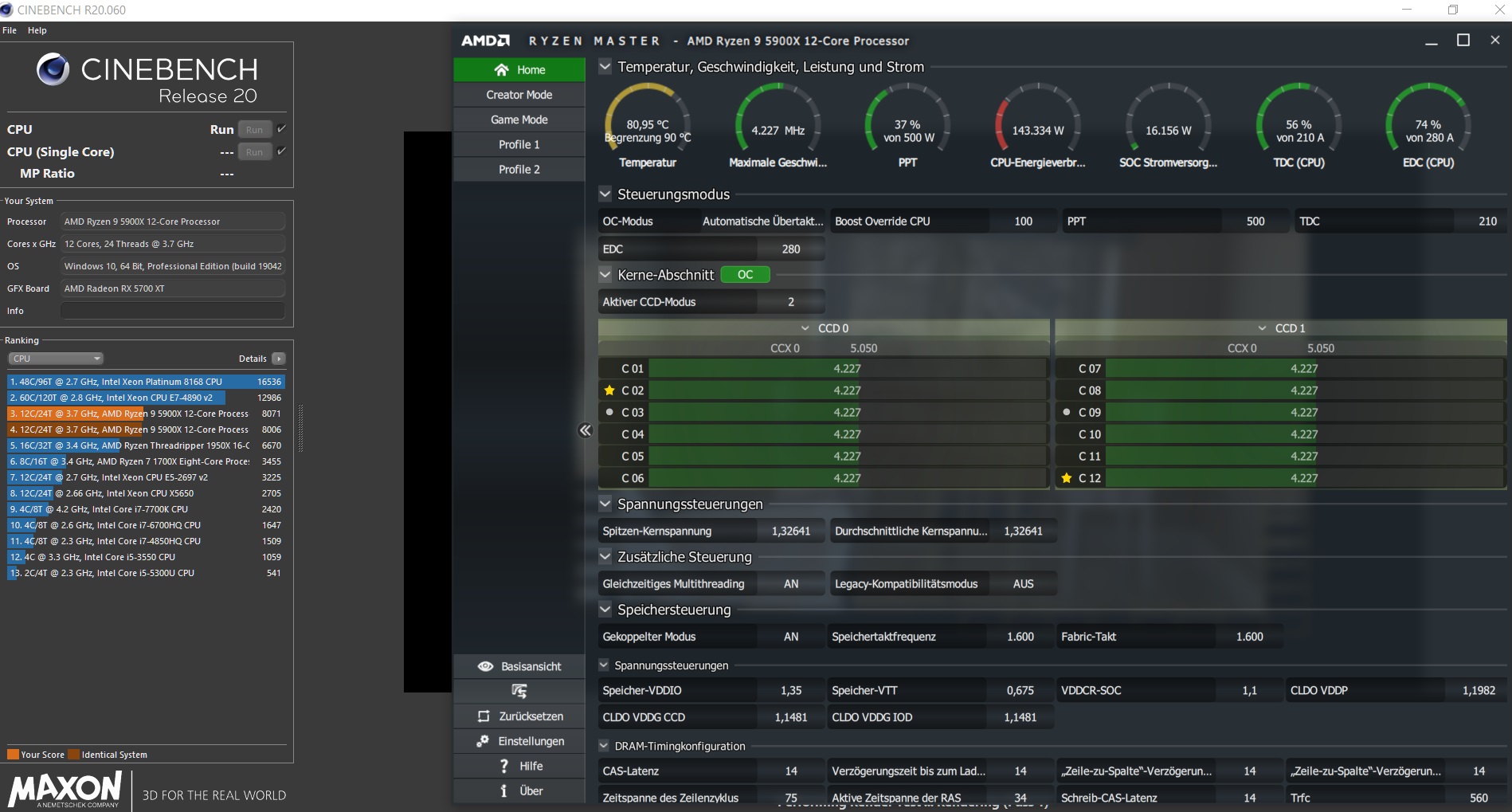Select ranking entry Intel Xeon Platinum 8168

(x=146, y=382)
